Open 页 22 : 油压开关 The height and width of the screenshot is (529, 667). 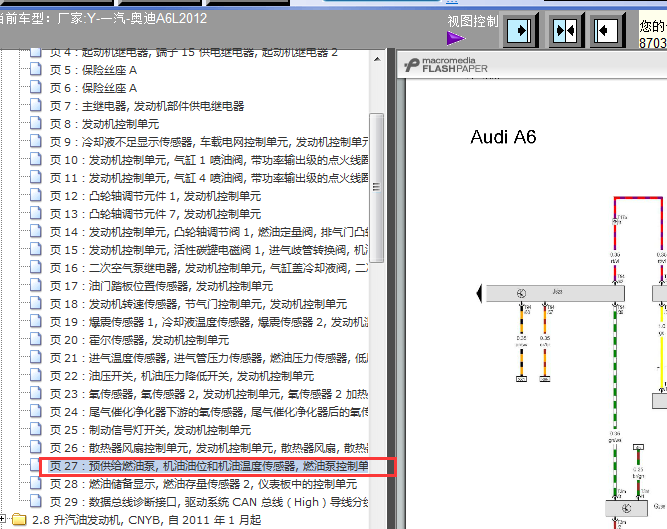tap(182, 376)
